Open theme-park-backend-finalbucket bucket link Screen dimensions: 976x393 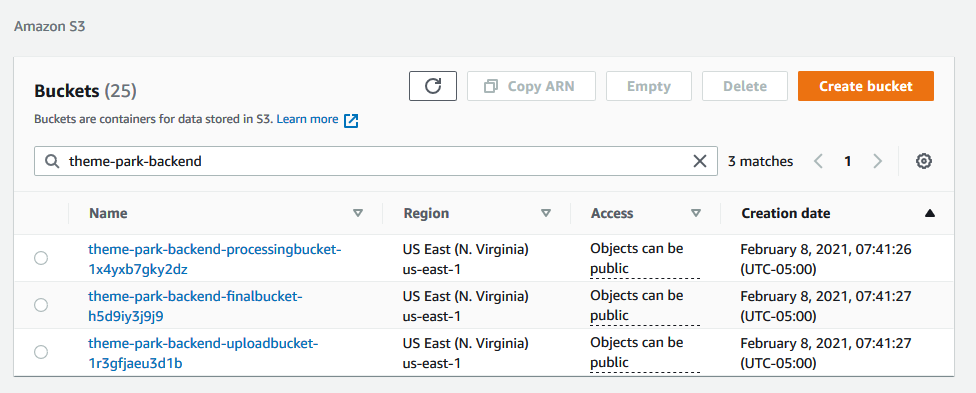[195, 306]
